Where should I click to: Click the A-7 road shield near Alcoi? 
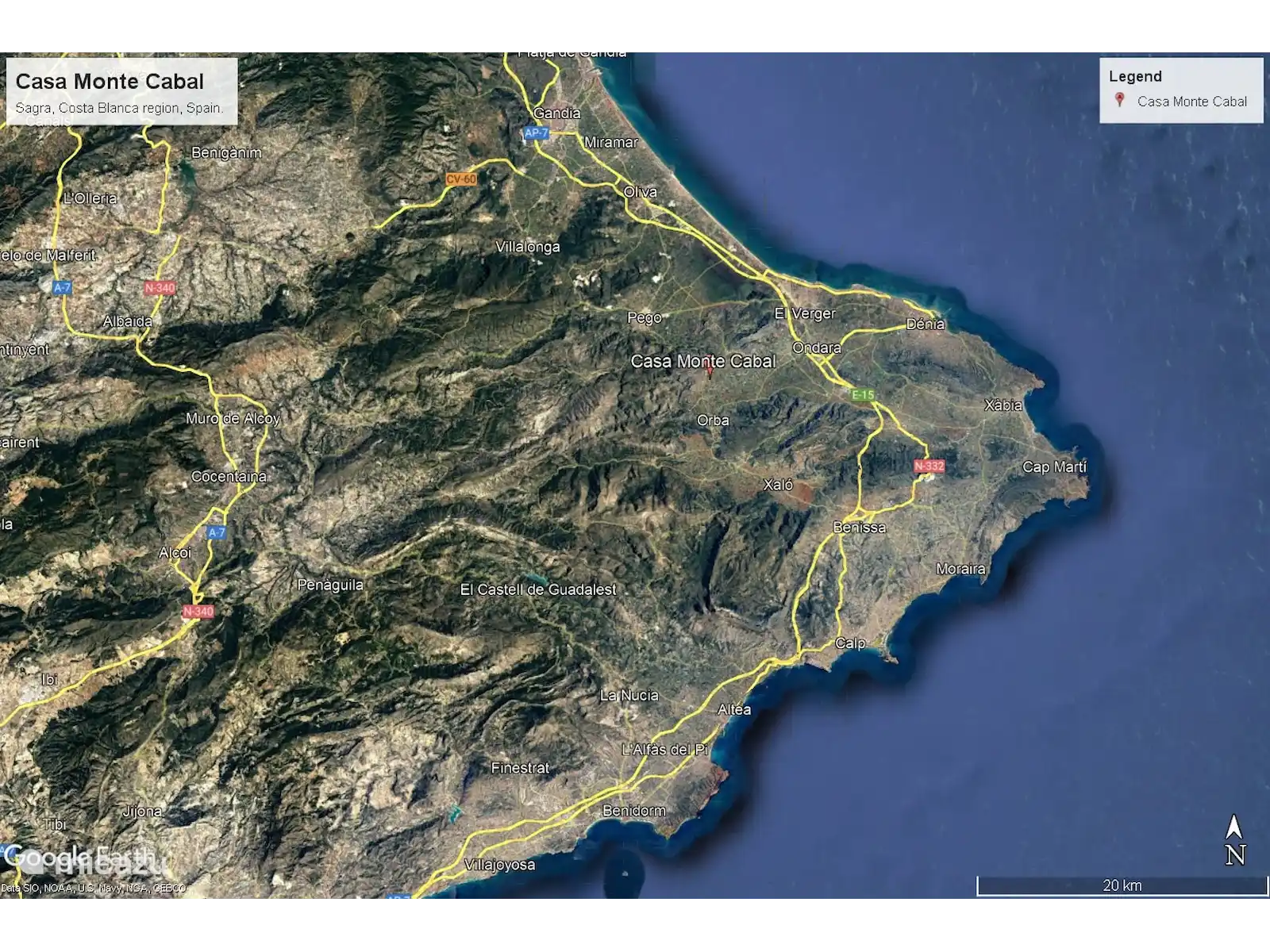pos(217,532)
